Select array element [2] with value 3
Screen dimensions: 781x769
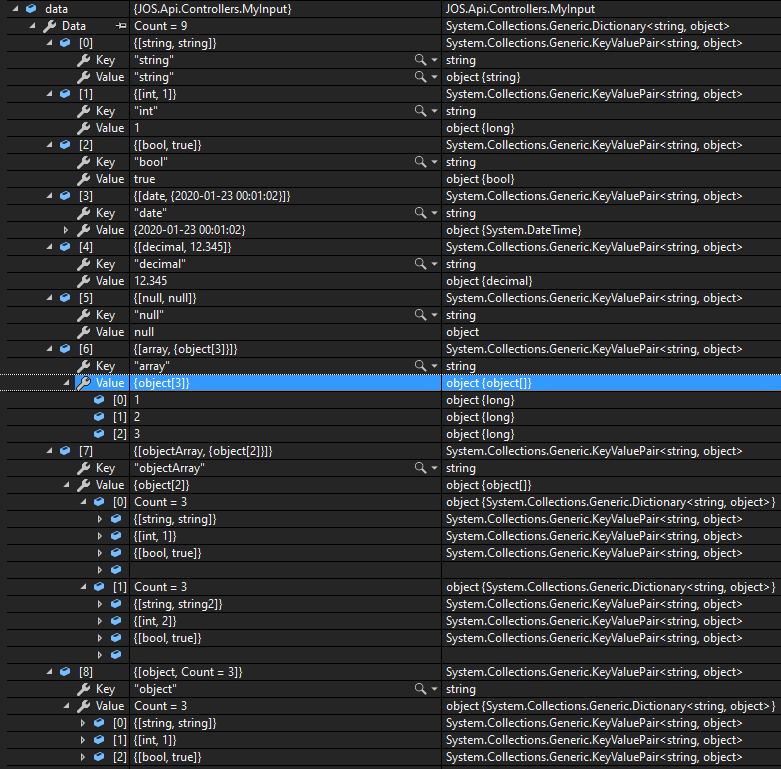[x=390, y=434]
